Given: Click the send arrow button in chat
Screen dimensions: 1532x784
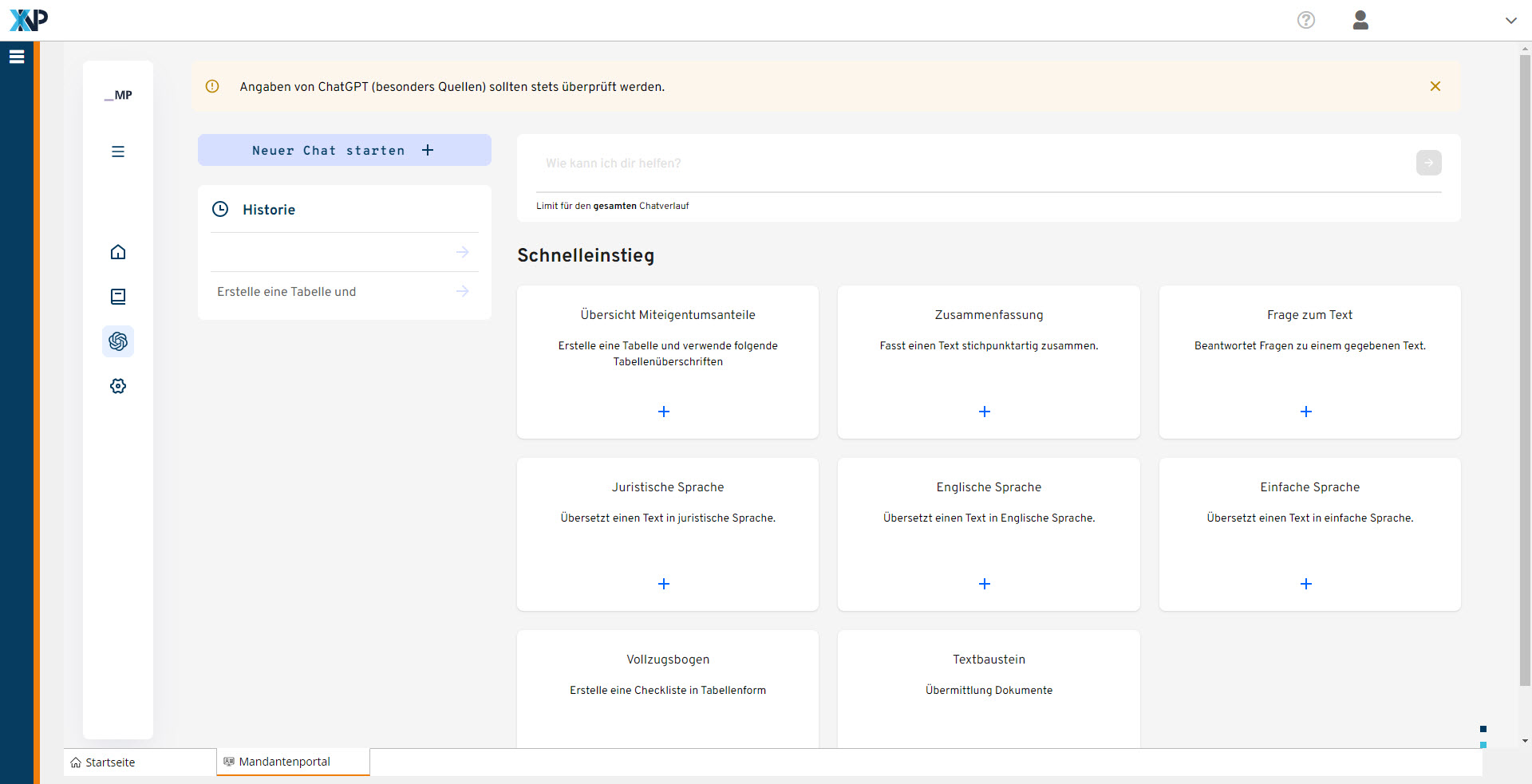Looking at the screenshot, I should pyautogui.click(x=1428, y=163).
